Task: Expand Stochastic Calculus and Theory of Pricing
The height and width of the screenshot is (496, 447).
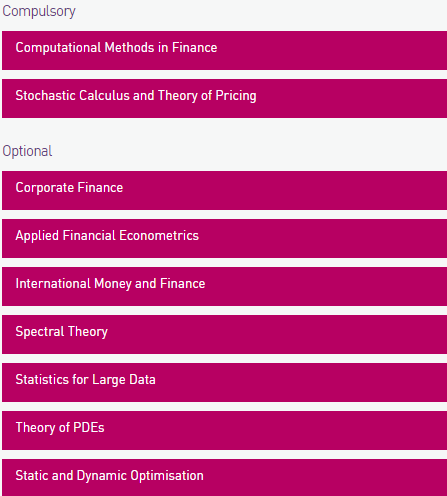Action: [224, 98]
